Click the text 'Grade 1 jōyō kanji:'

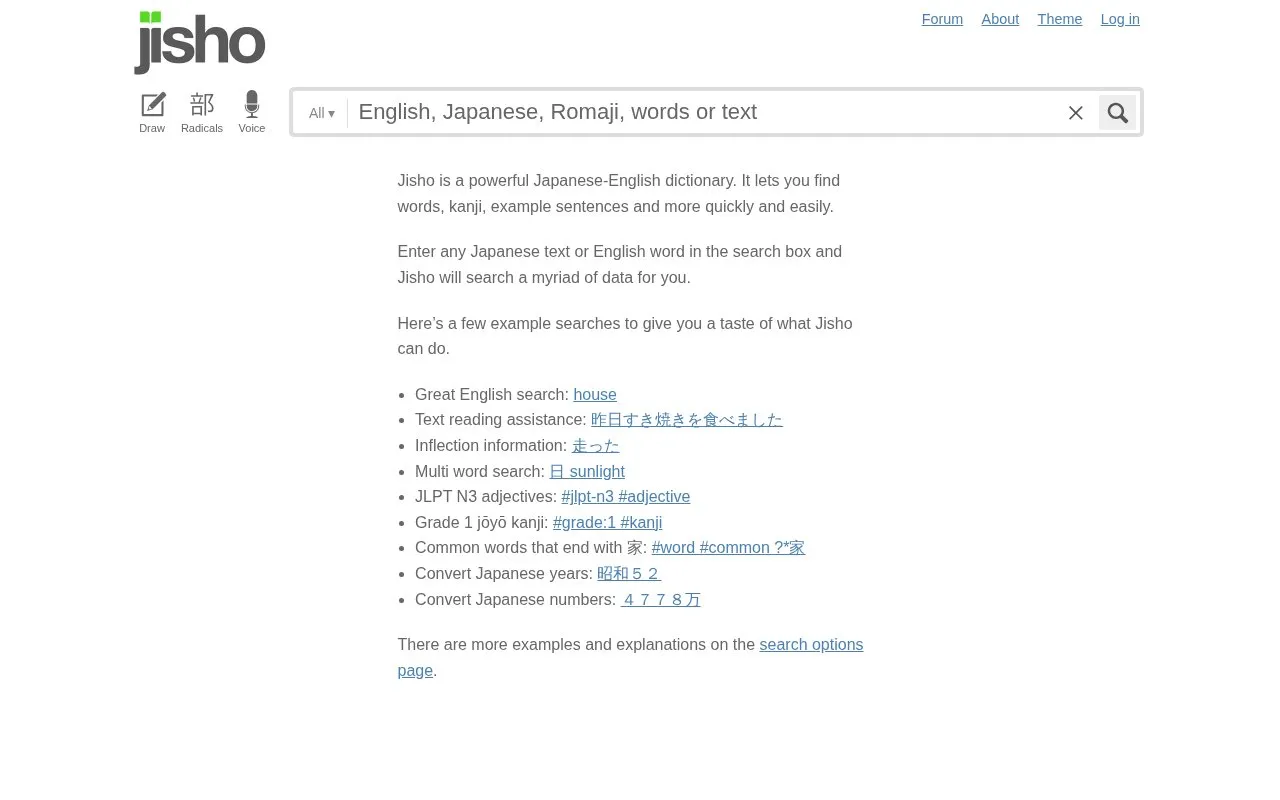pos(482,522)
